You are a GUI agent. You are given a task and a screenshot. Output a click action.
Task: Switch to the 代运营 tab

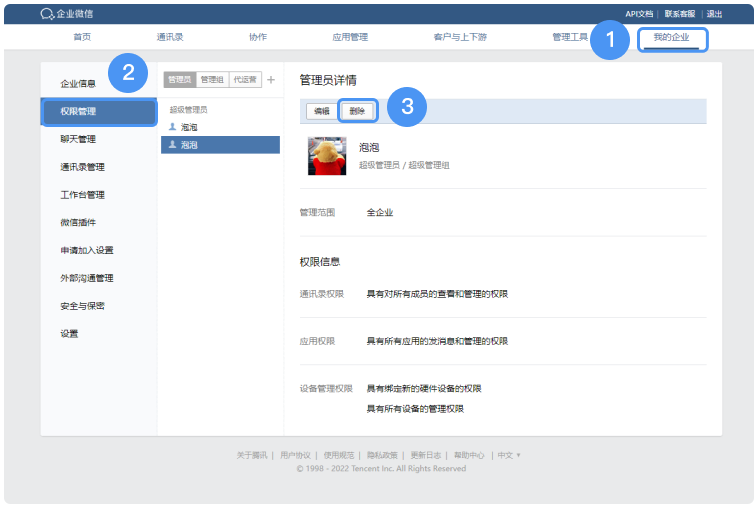pyautogui.click(x=244, y=80)
